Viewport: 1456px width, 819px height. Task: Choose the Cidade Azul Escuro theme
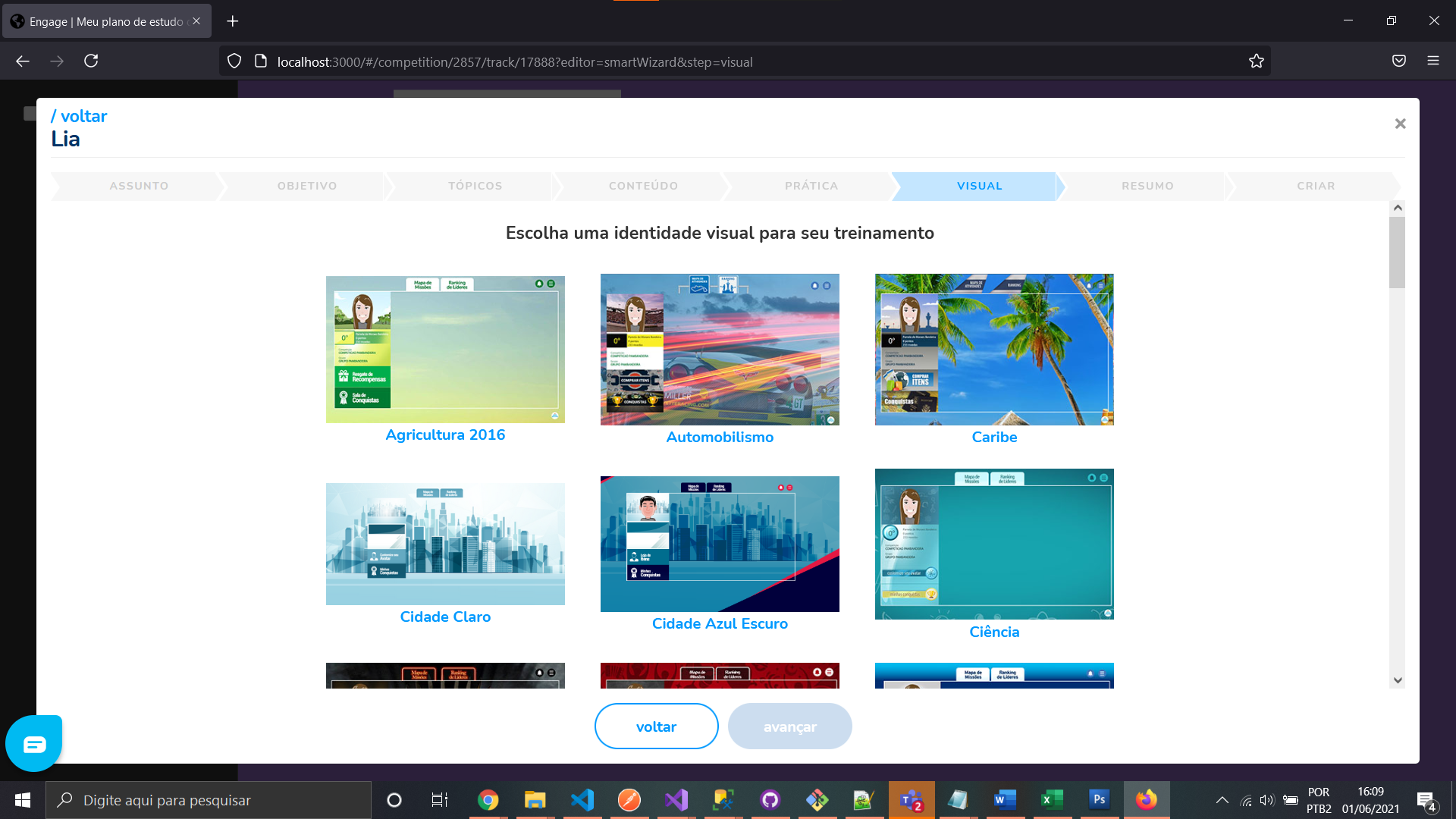pos(719,544)
